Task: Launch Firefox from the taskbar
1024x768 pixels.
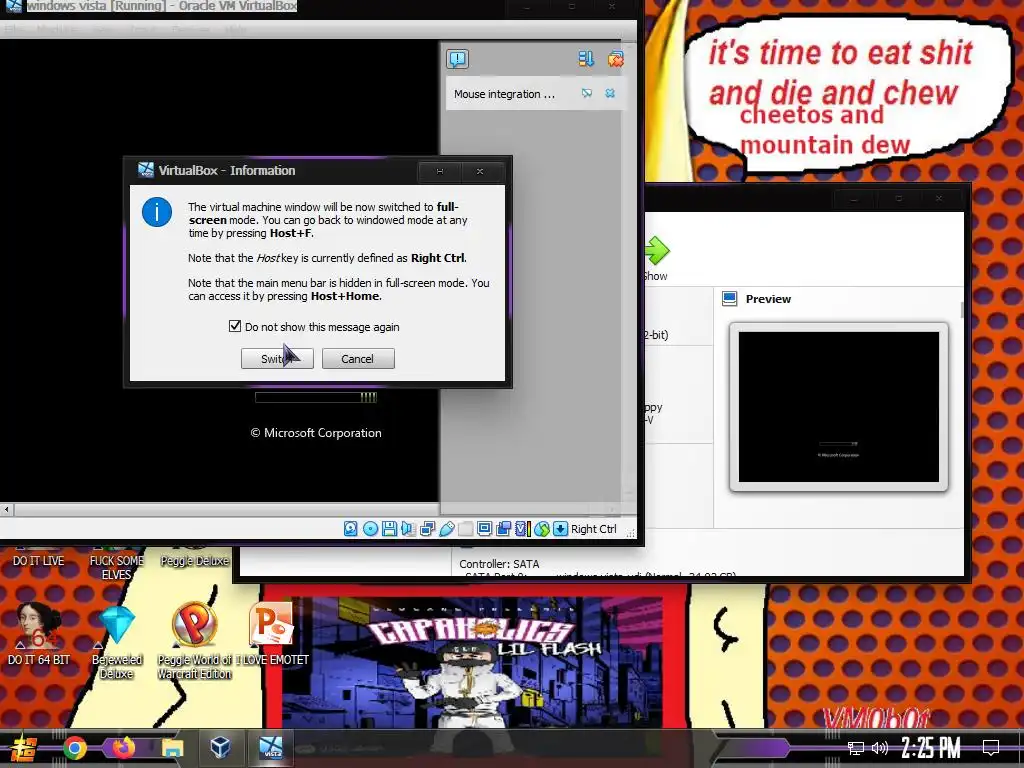Action: coord(123,748)
